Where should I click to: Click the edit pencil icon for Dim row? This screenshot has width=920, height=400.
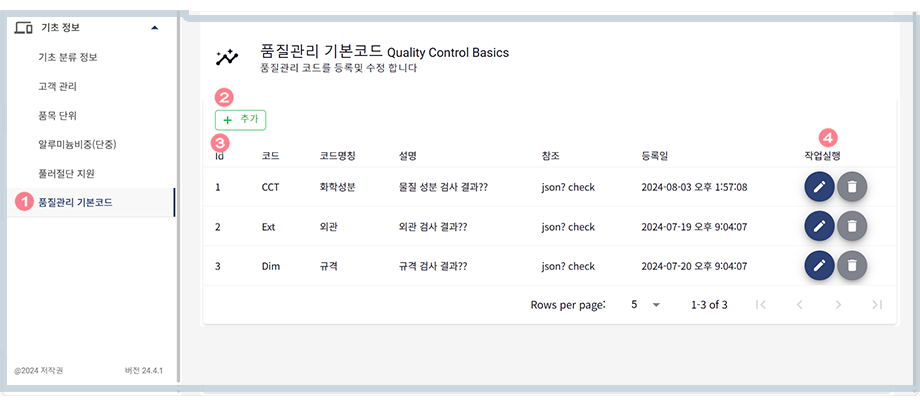coord(819,265)
